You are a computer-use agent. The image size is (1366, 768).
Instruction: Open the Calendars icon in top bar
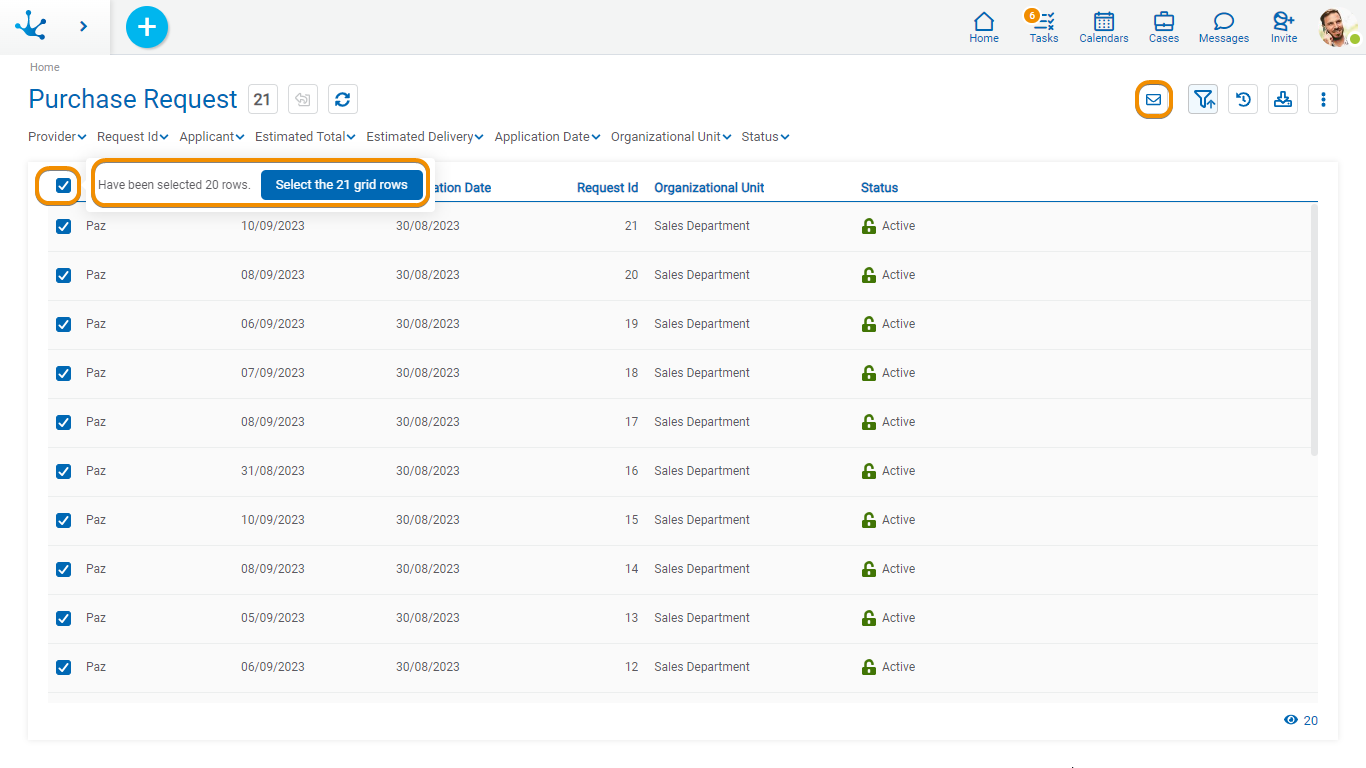coord(1103,27)
